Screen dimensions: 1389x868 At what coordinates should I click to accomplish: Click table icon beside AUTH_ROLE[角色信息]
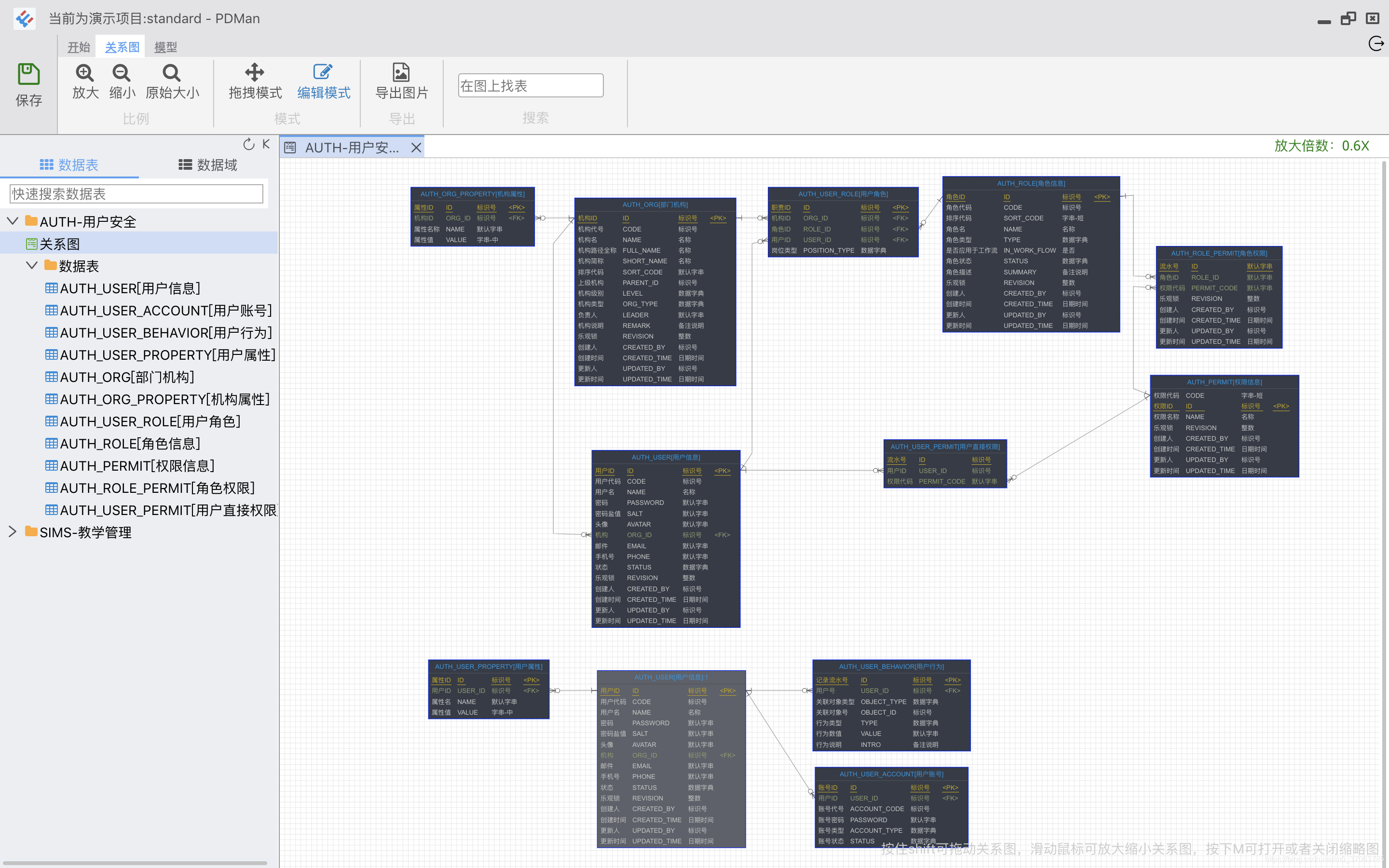pos(52,443)
